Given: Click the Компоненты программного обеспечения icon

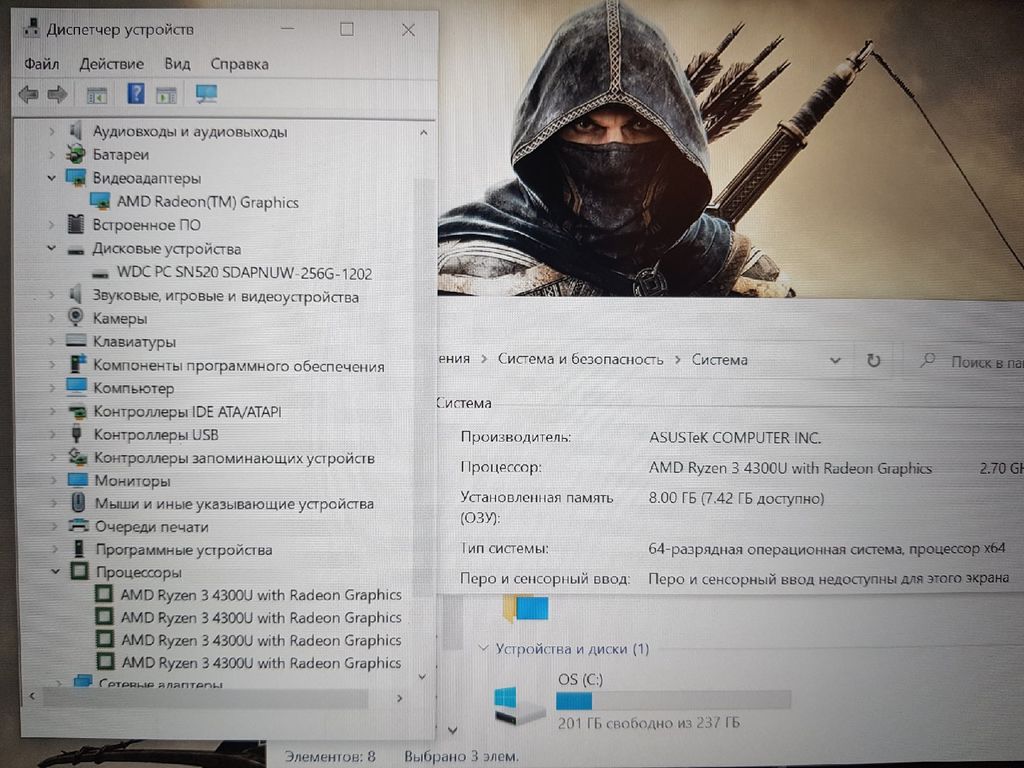Looking at the screenshot, I should tap(77, 364).
